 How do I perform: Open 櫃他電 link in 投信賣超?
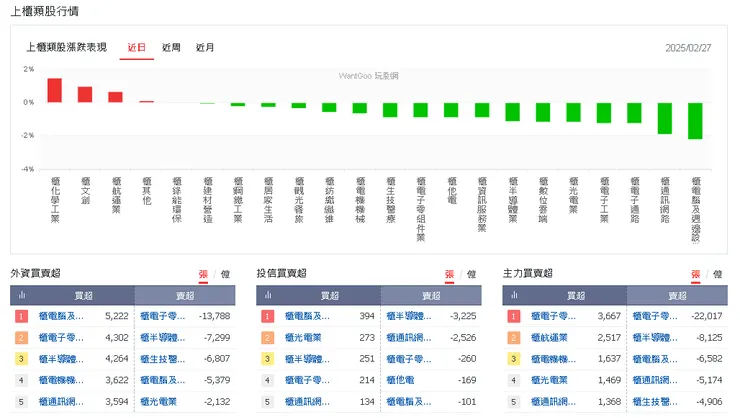(400, 380)
